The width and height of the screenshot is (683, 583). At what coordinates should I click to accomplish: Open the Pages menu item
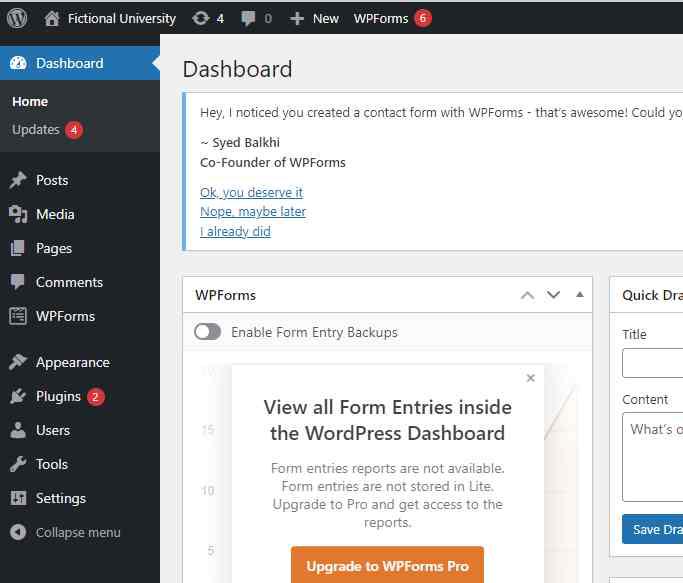pos(54,248)
